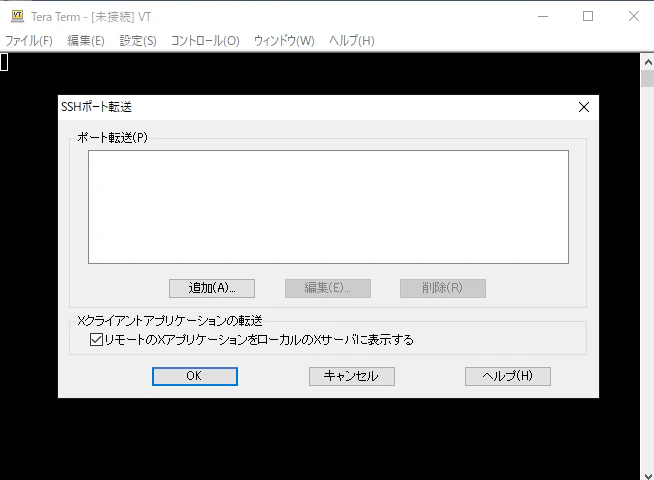This screenshot has height=480, width=654.
Task: Open the ファイル(F) menu
Action: (x=28, y=40)
